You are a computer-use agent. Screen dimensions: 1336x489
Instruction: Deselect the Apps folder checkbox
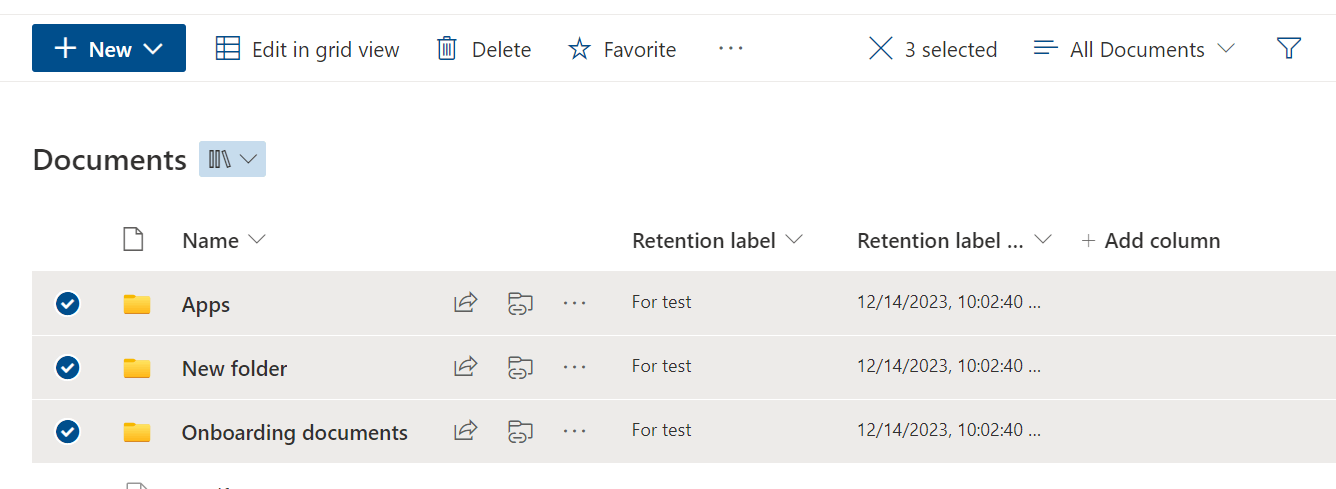click(x=68, y=303)
